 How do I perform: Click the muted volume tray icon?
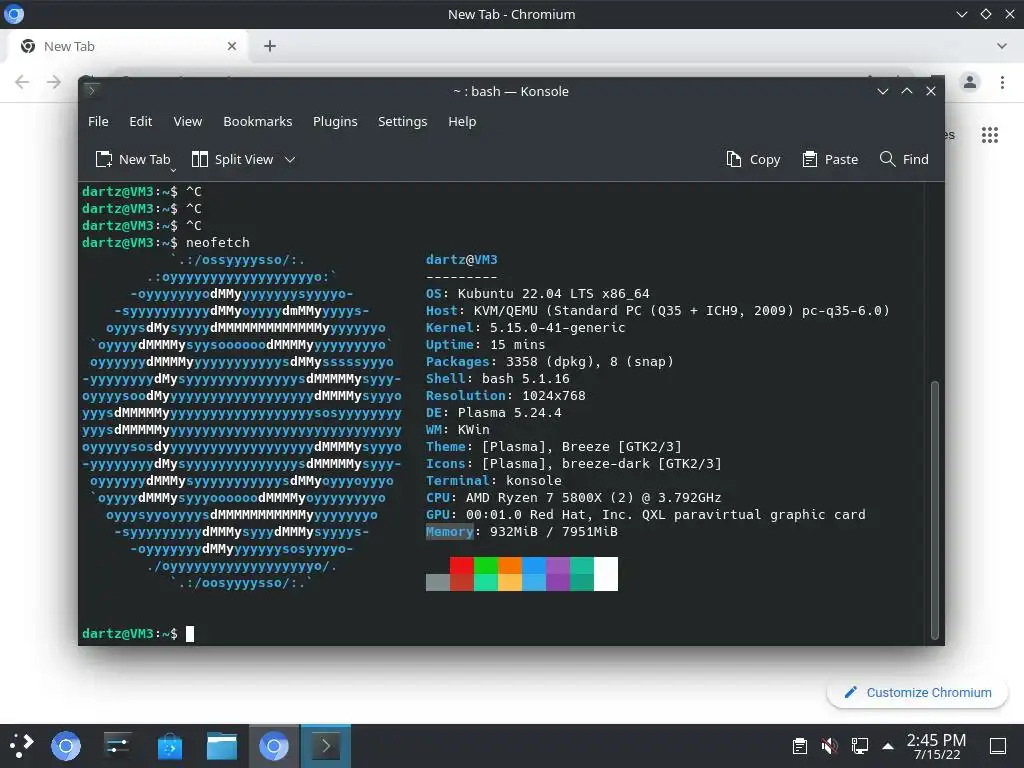click(829, 746)
